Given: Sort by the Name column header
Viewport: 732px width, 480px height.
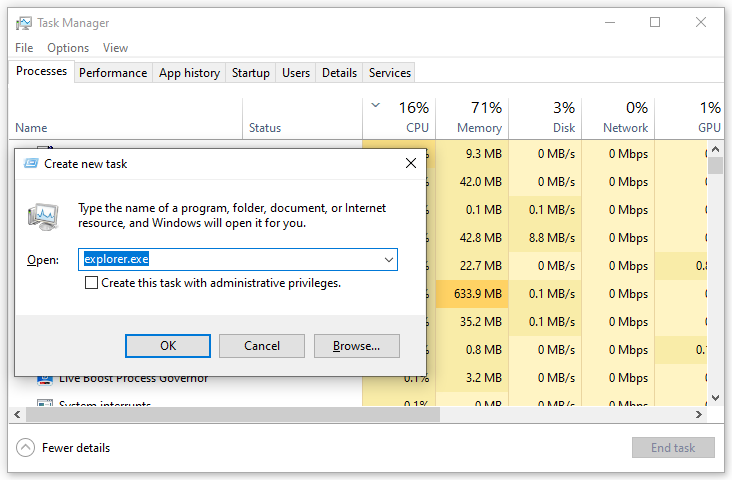Looking at the screenshot, I should (x=126, y=119).
